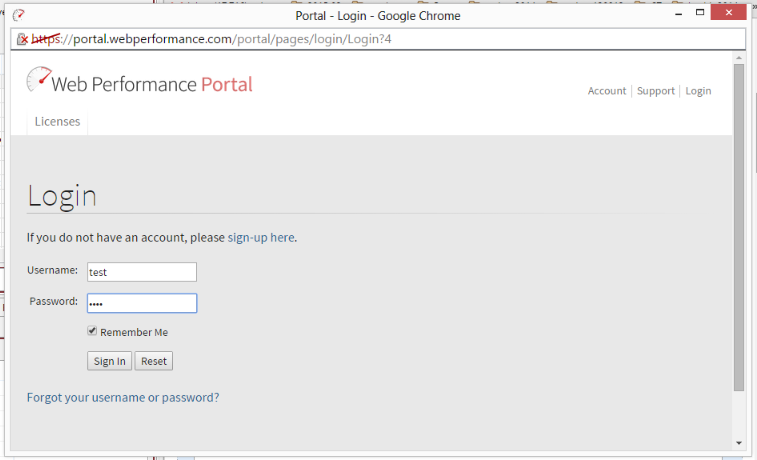
Task: Click the address bar URL text
Action: pyautogui.click(x=211, y=39)
